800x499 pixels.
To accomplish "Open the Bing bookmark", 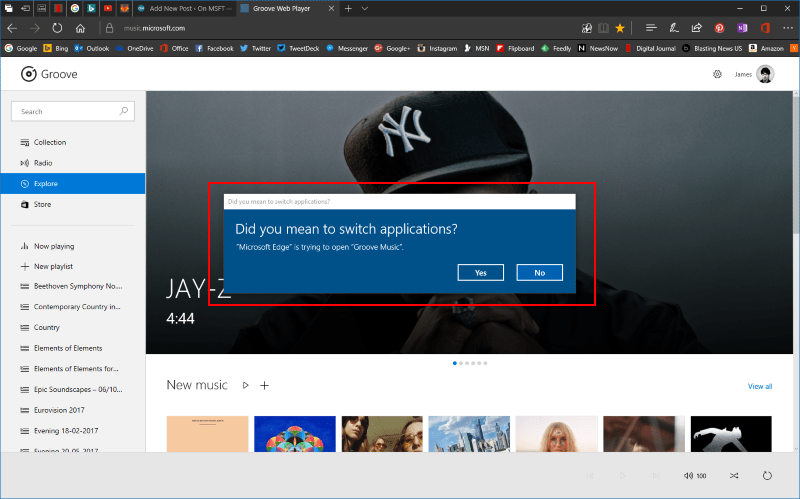I will coord(56,48).
